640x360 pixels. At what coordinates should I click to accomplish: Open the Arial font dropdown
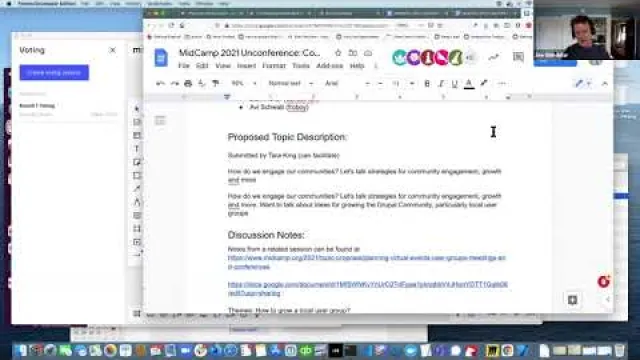point(345,83)
